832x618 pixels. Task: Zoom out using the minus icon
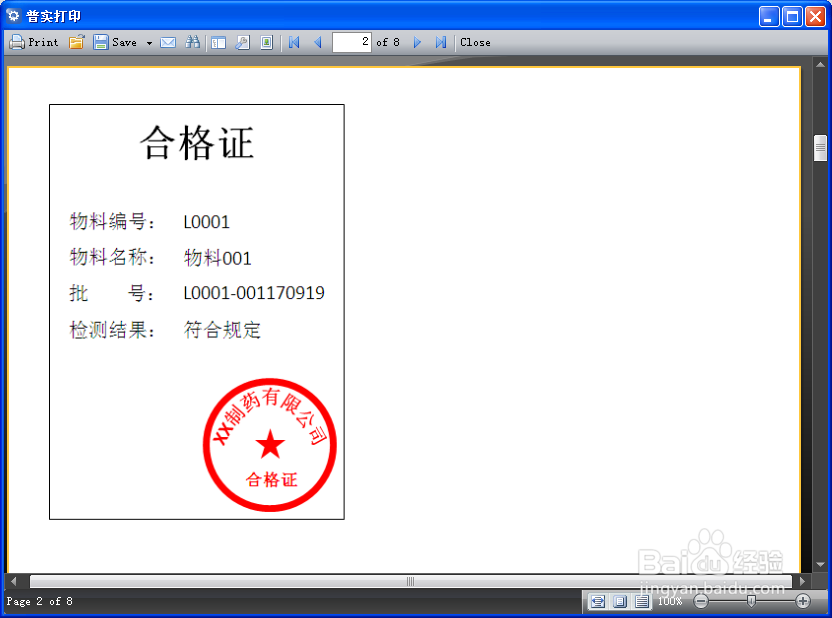point(701,601)
